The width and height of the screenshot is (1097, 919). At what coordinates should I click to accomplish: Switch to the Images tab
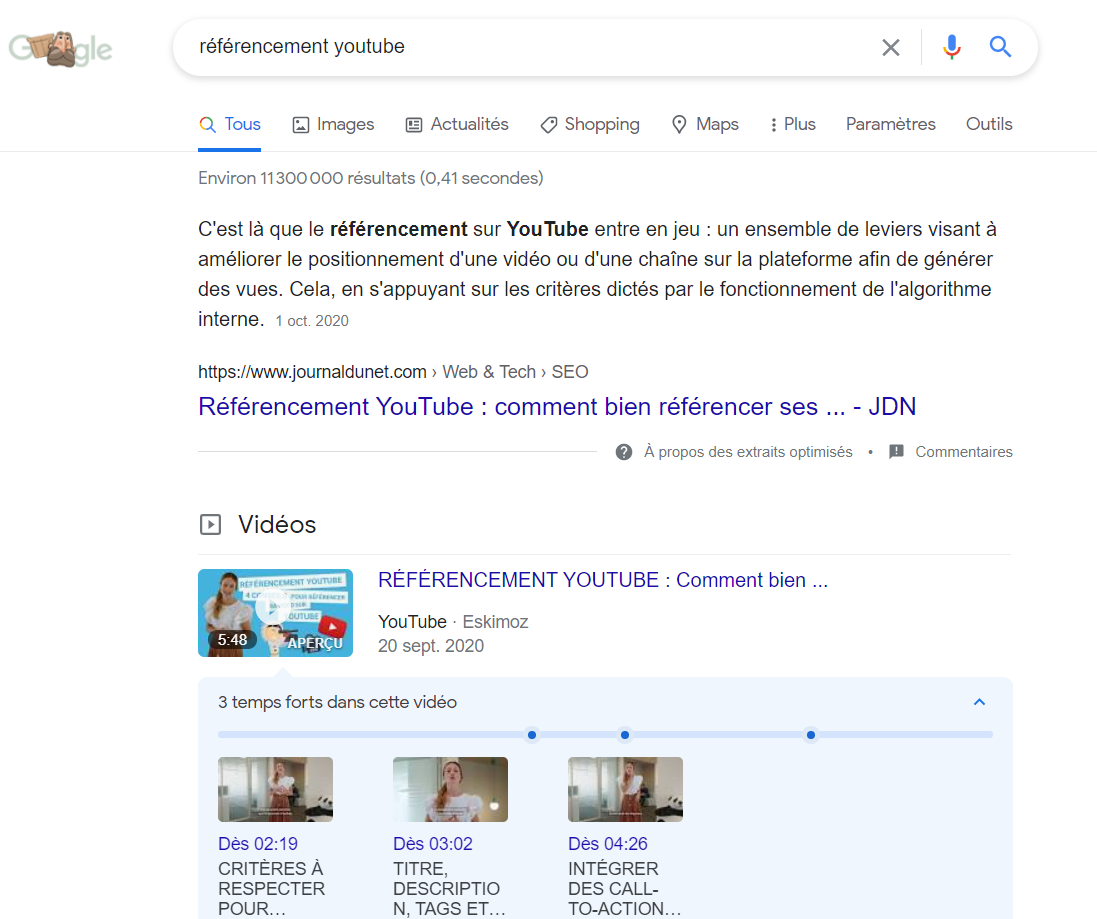333,124
